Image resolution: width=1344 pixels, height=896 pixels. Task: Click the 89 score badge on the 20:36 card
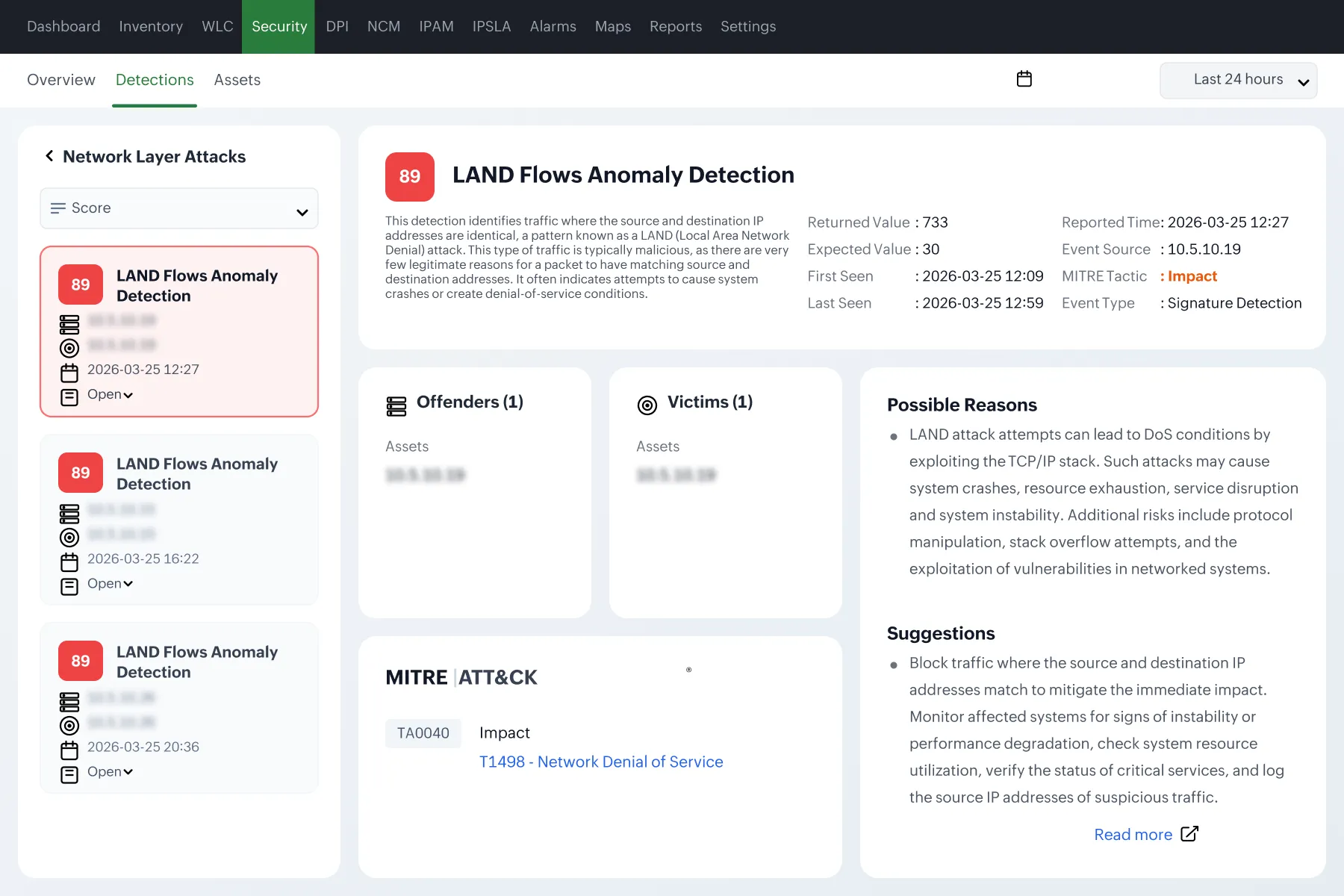click(x=81, y=661)
